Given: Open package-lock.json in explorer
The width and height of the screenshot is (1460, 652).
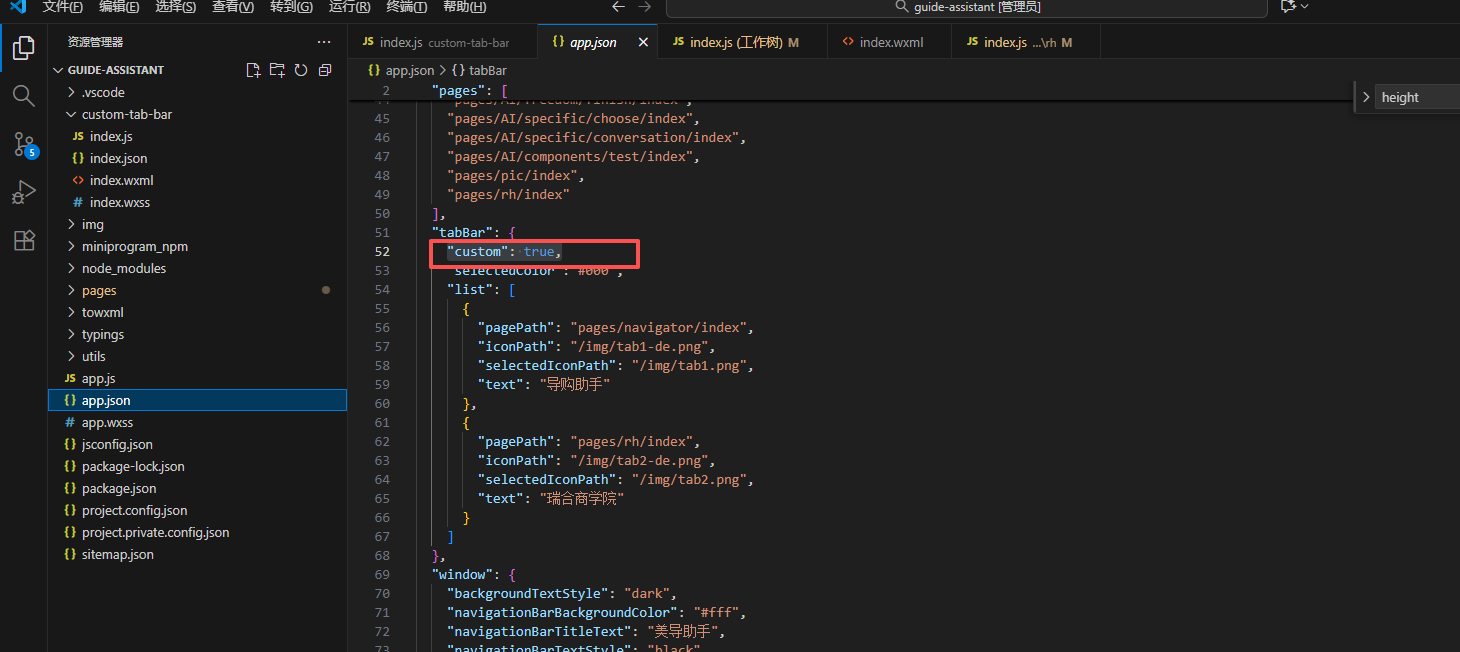Looking at the screenshot, I should pos(133,466).
